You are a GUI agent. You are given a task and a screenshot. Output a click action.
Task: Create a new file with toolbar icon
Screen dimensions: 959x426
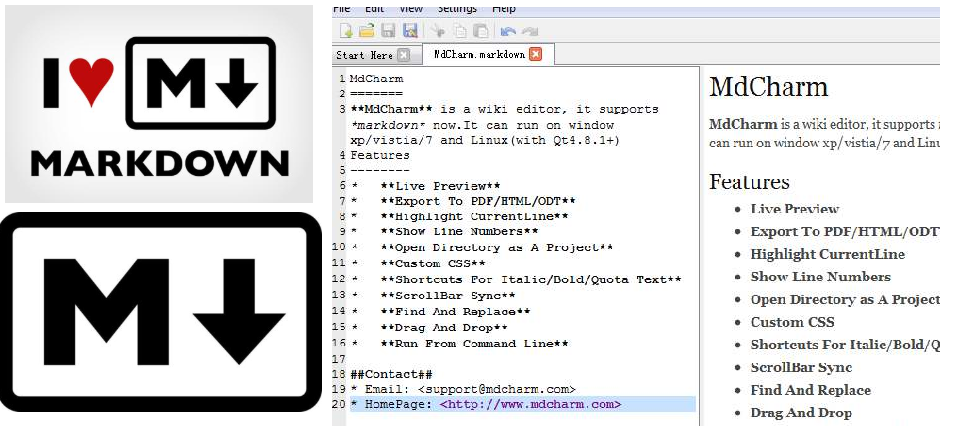click(346, 31)
